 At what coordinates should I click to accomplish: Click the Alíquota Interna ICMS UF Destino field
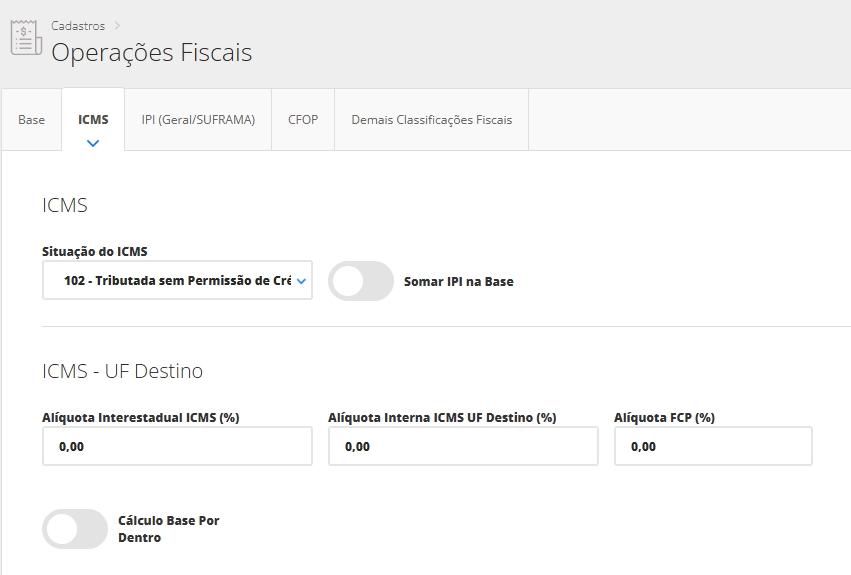pyautogui.click(x=463, y=446)
